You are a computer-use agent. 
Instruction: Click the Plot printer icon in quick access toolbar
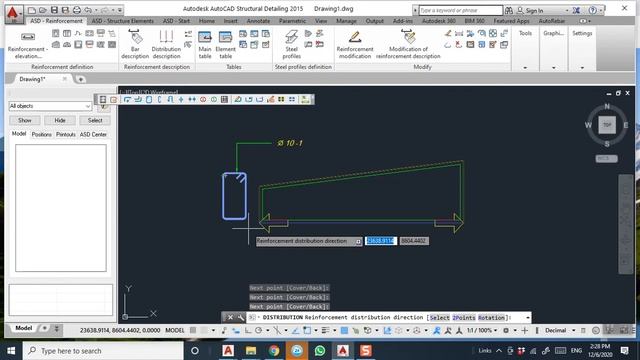click(76, 10)
